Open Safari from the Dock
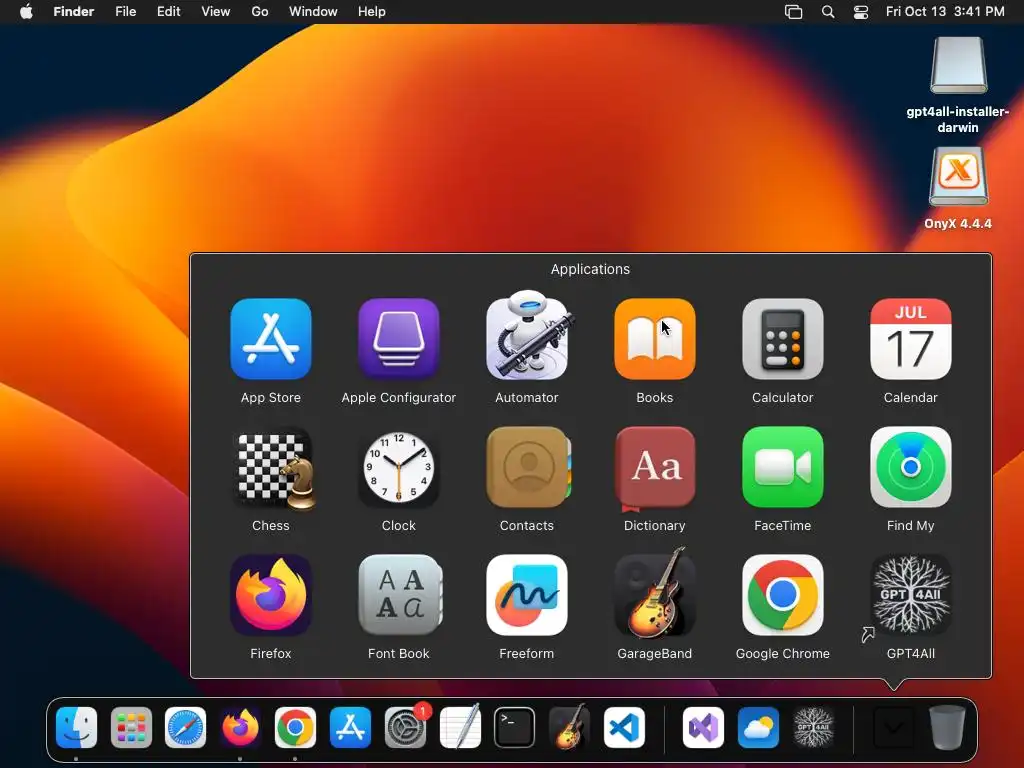 185,727
